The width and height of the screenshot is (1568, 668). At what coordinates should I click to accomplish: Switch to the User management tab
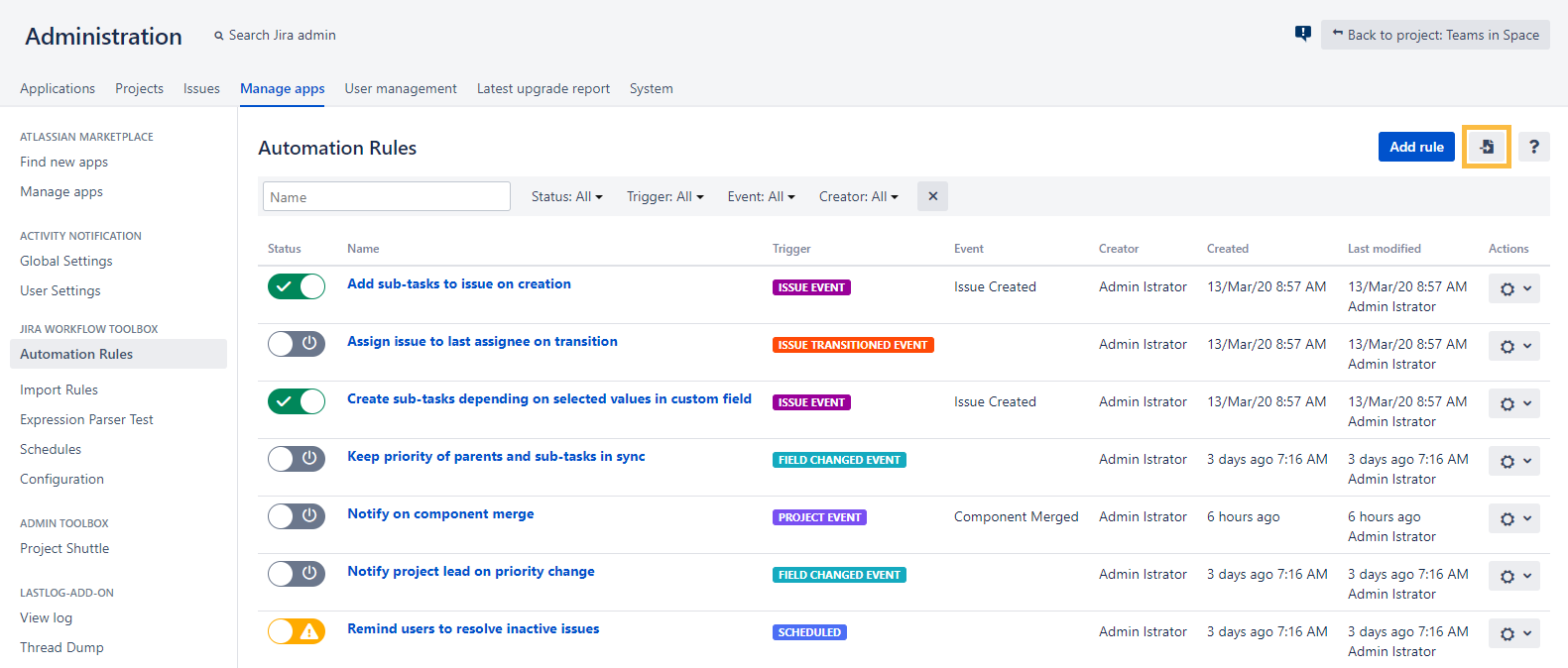coord(401,88)
